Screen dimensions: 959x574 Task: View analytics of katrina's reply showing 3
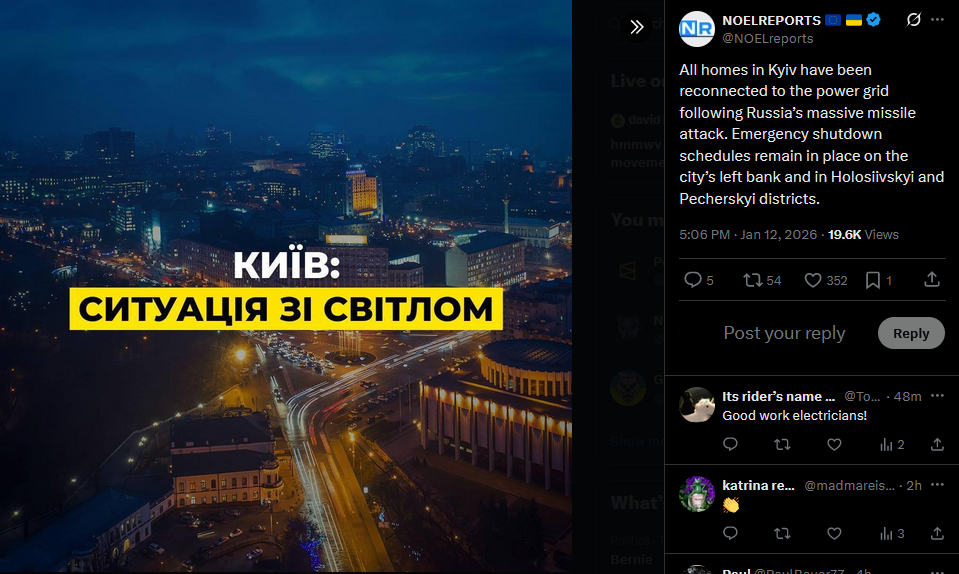tap(892, 534)
